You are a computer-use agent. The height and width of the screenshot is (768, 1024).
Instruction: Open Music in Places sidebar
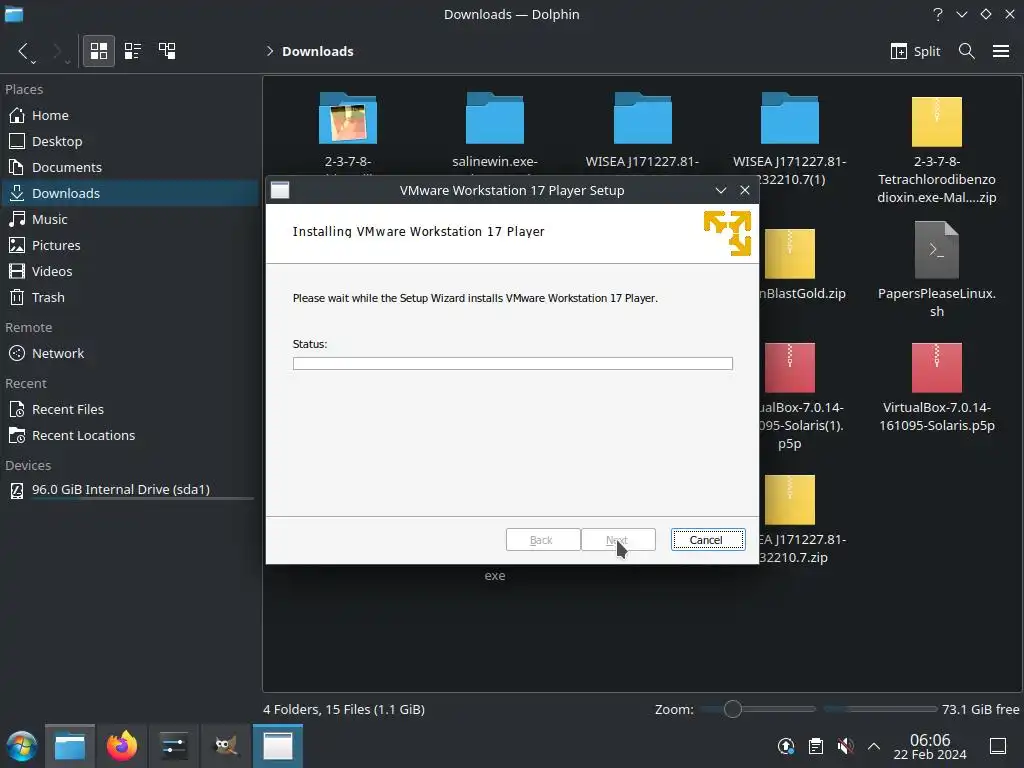tap(131, 219)
